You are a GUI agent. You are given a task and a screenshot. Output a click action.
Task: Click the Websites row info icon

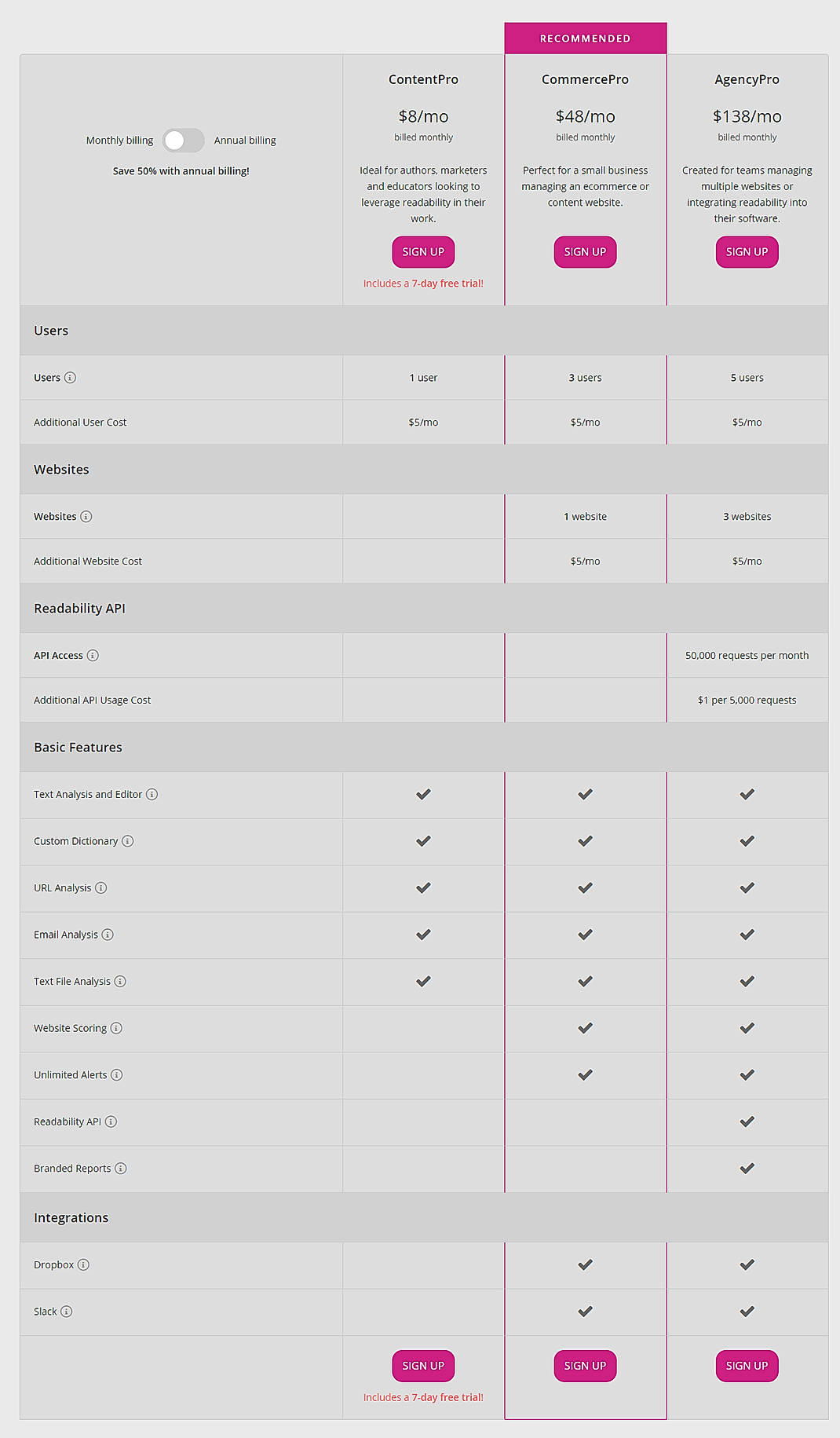[86, 516]
